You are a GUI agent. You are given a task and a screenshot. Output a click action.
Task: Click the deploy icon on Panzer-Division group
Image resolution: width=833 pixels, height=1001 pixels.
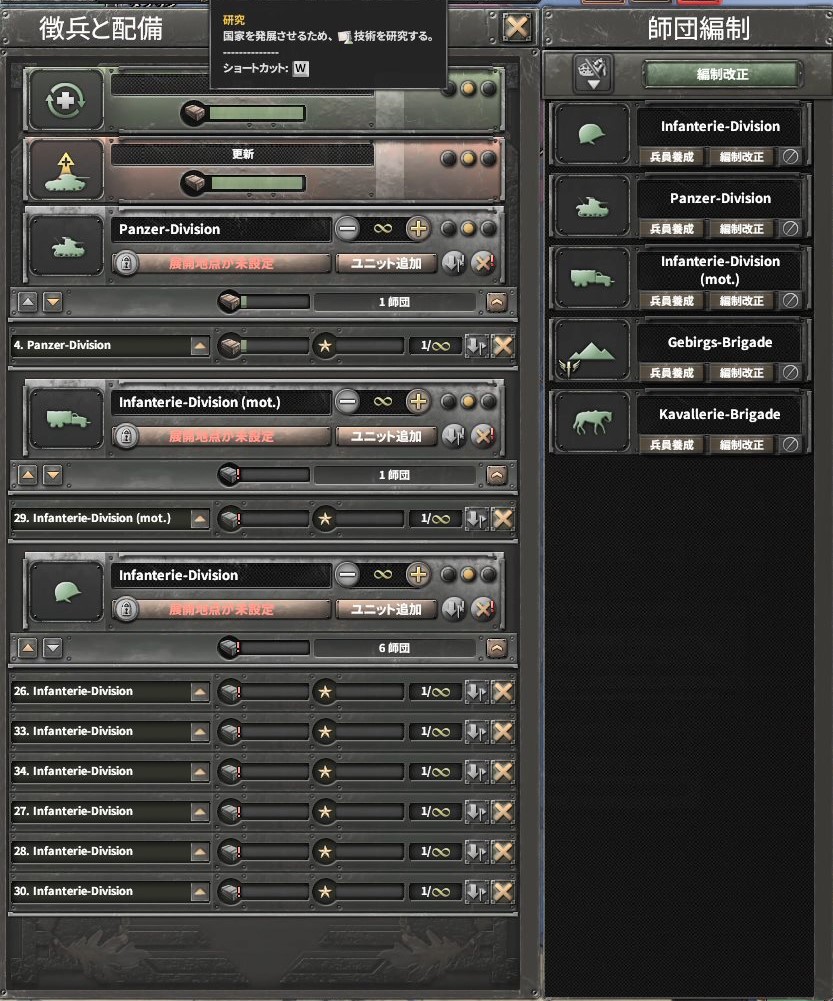pos(453,262)
